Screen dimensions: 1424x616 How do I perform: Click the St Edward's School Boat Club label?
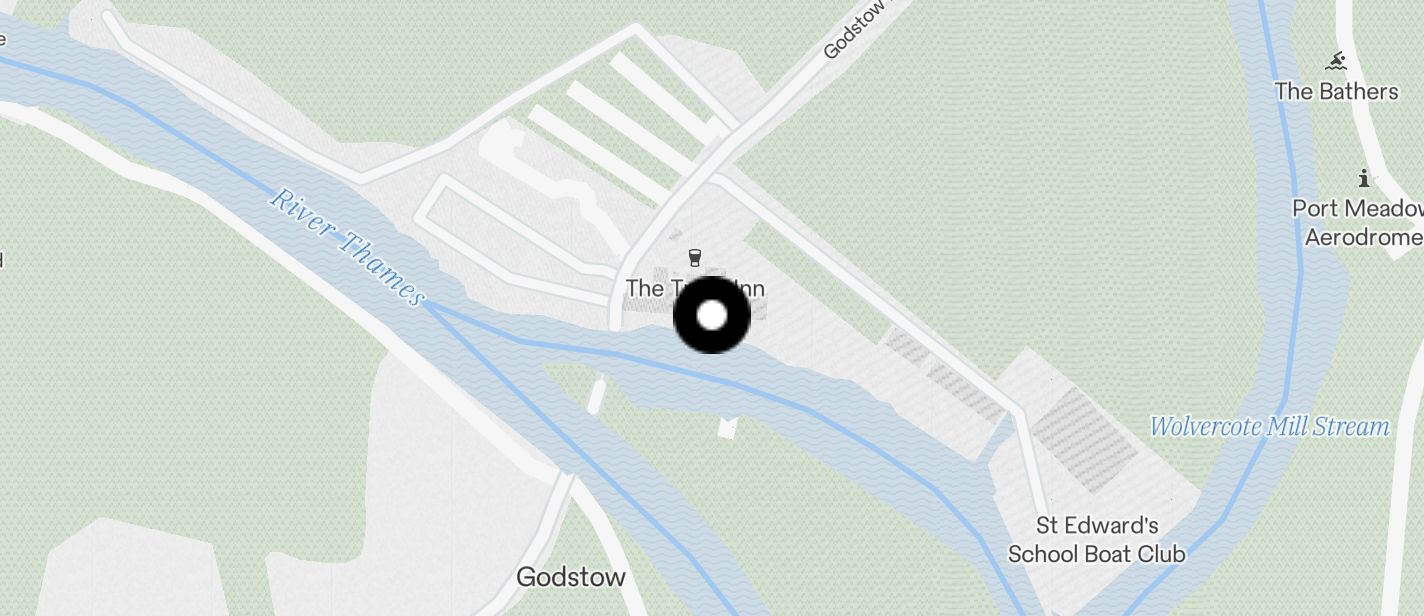[1096, 540]
